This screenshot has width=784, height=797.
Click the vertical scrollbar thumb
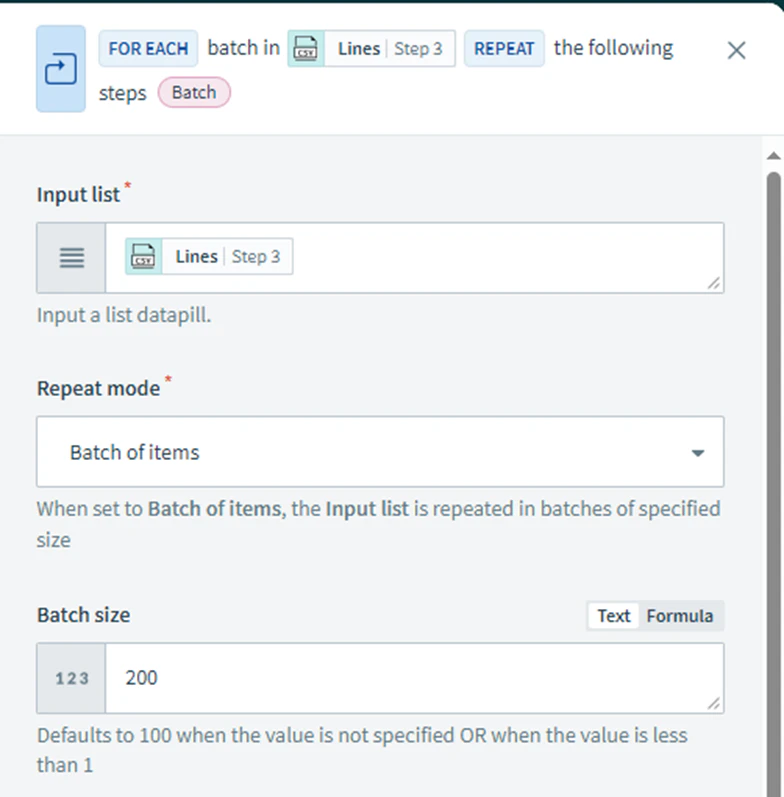(x=773, y=483)
